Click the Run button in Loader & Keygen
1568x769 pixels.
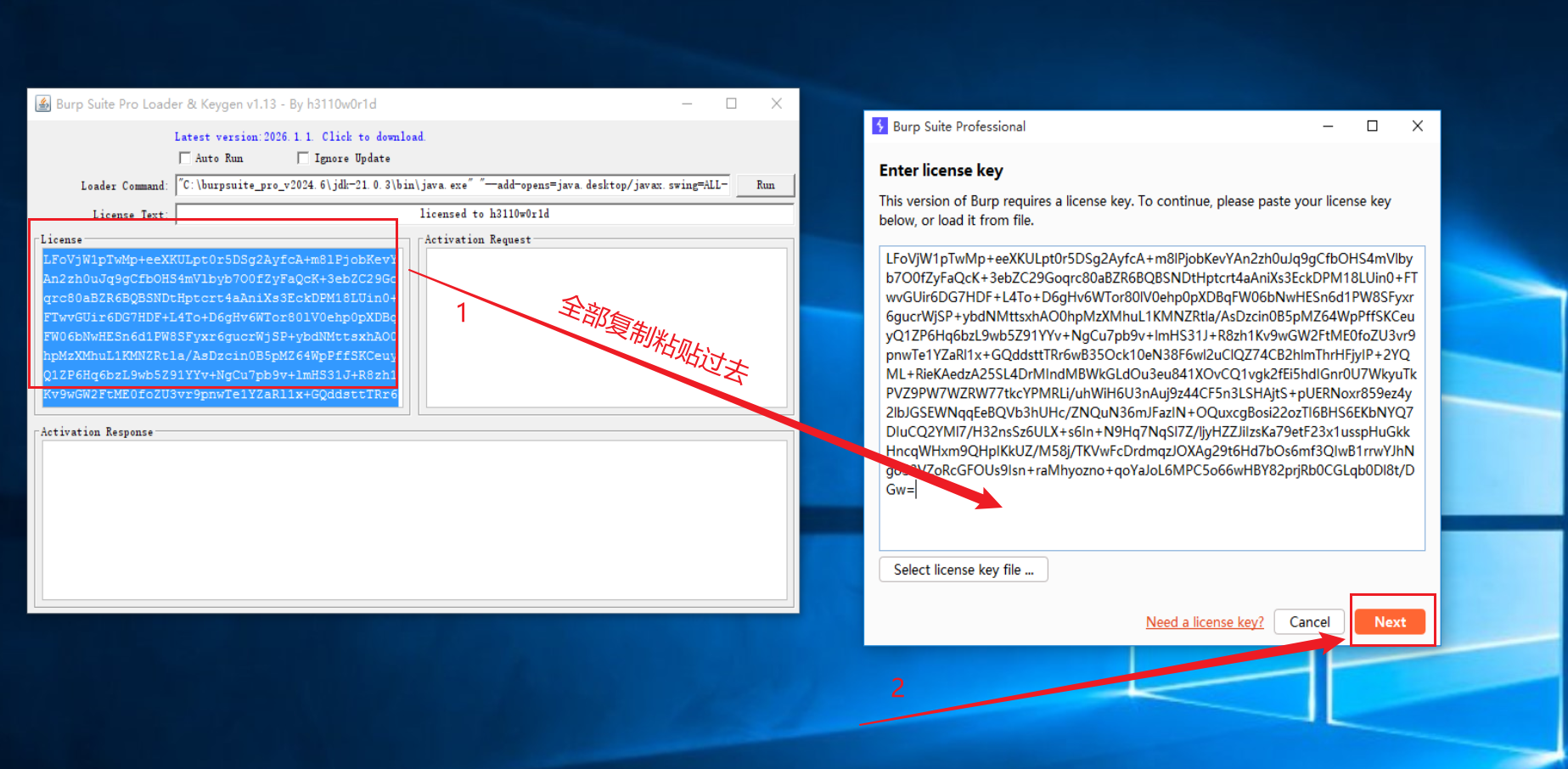coord(766,185)
